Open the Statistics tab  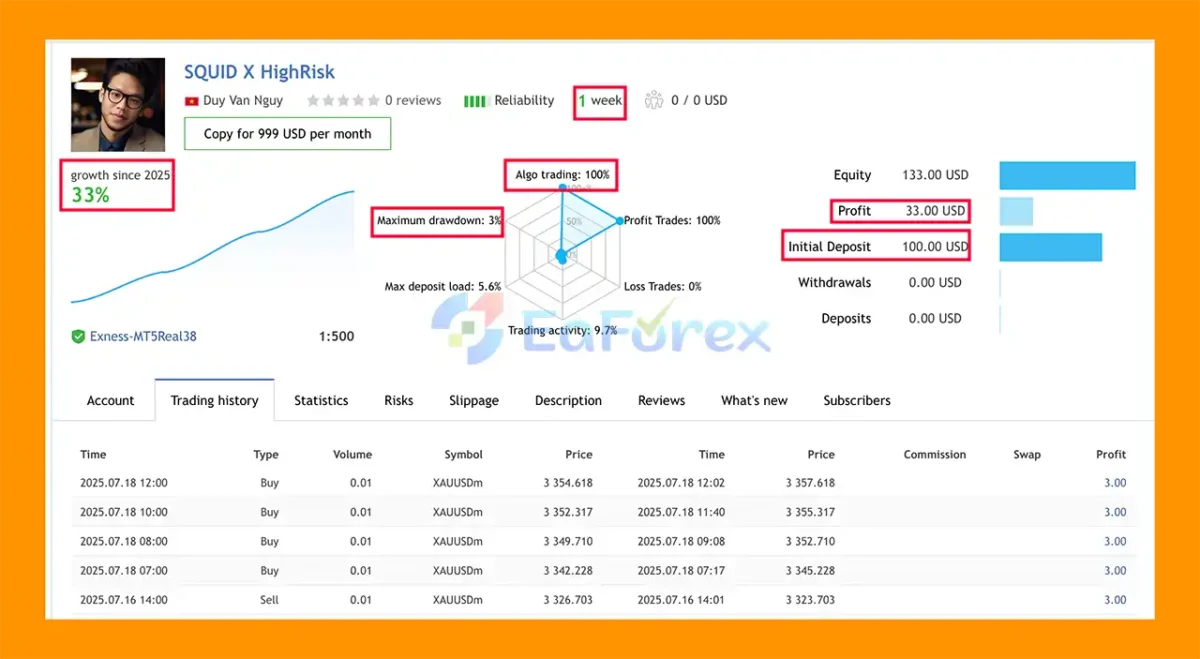[x=321, y=400]
